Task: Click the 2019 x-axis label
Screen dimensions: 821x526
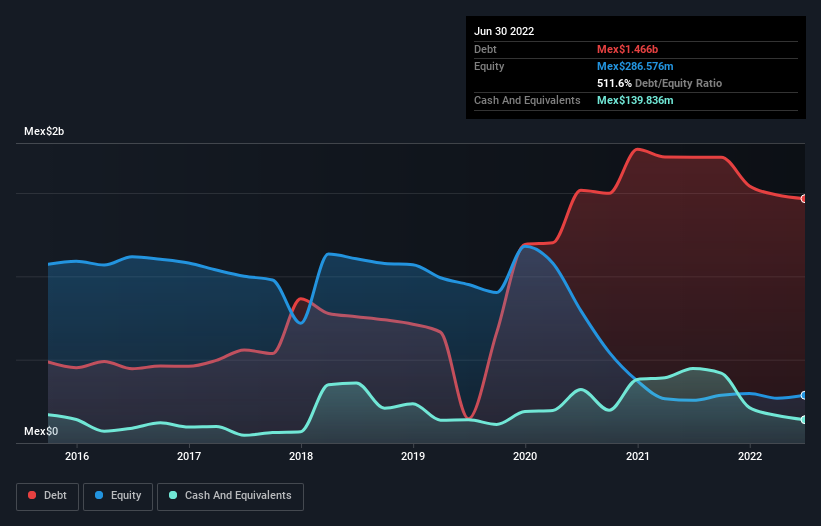Action: (413, 456)
